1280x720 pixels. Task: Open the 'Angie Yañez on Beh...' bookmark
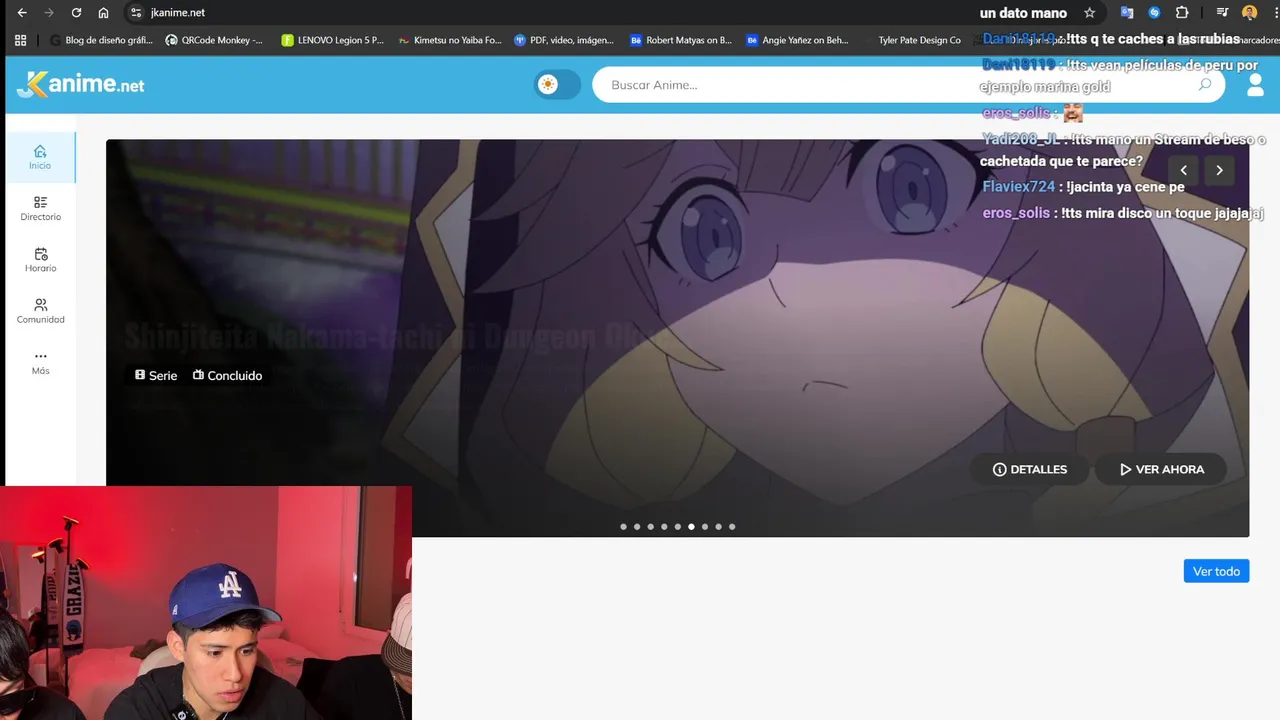click(x=798, y=40)
